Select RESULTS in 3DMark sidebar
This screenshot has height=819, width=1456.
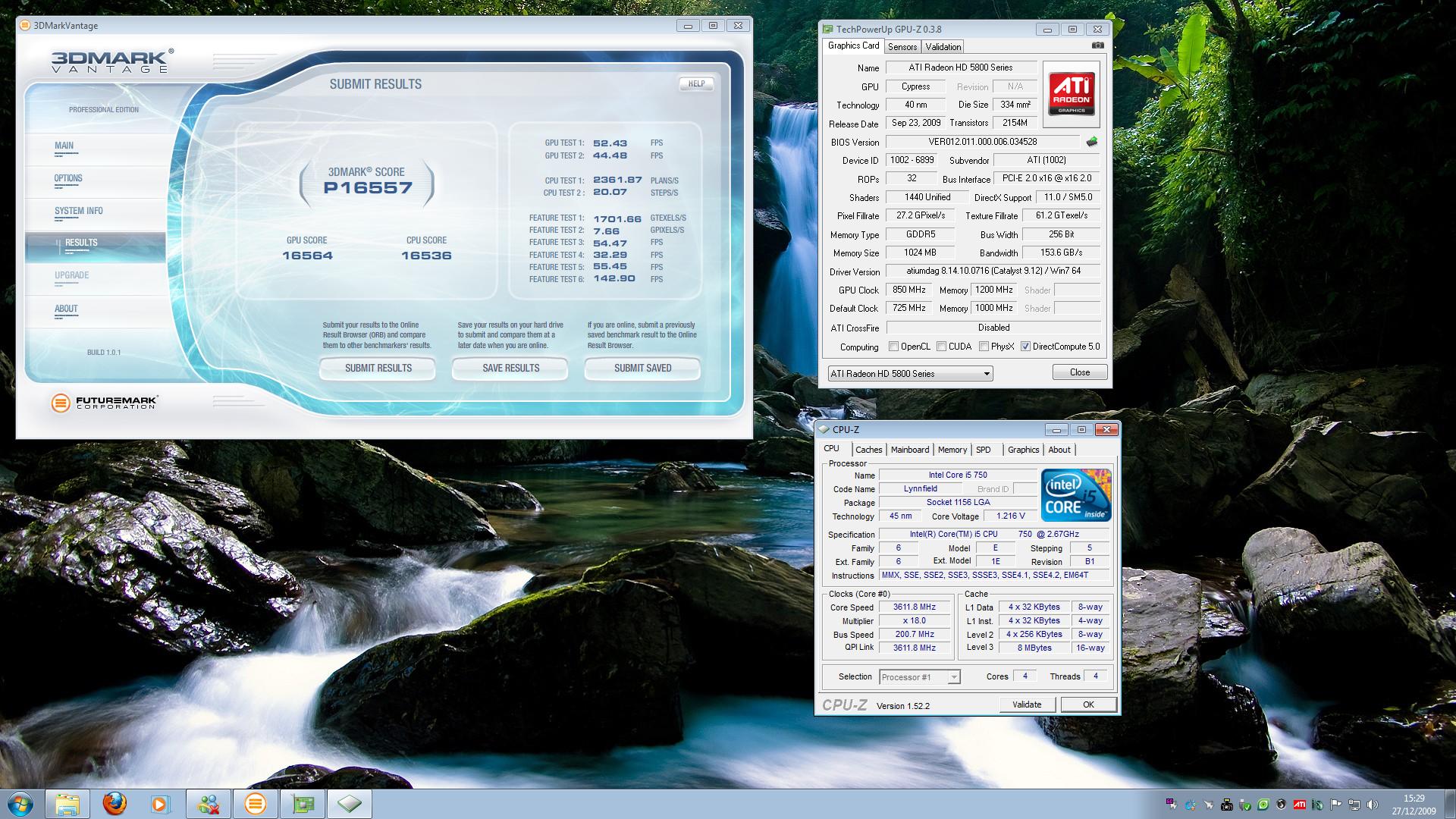[96, 247]
